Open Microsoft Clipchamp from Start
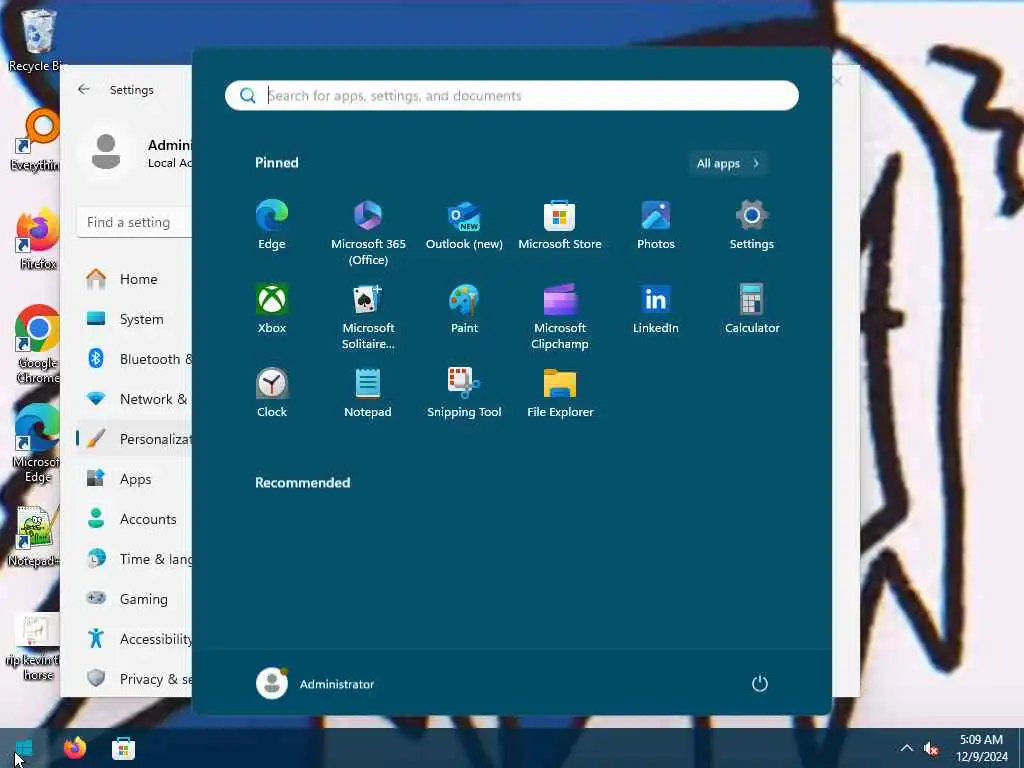The image size is (1024, 768). [560, 317]
